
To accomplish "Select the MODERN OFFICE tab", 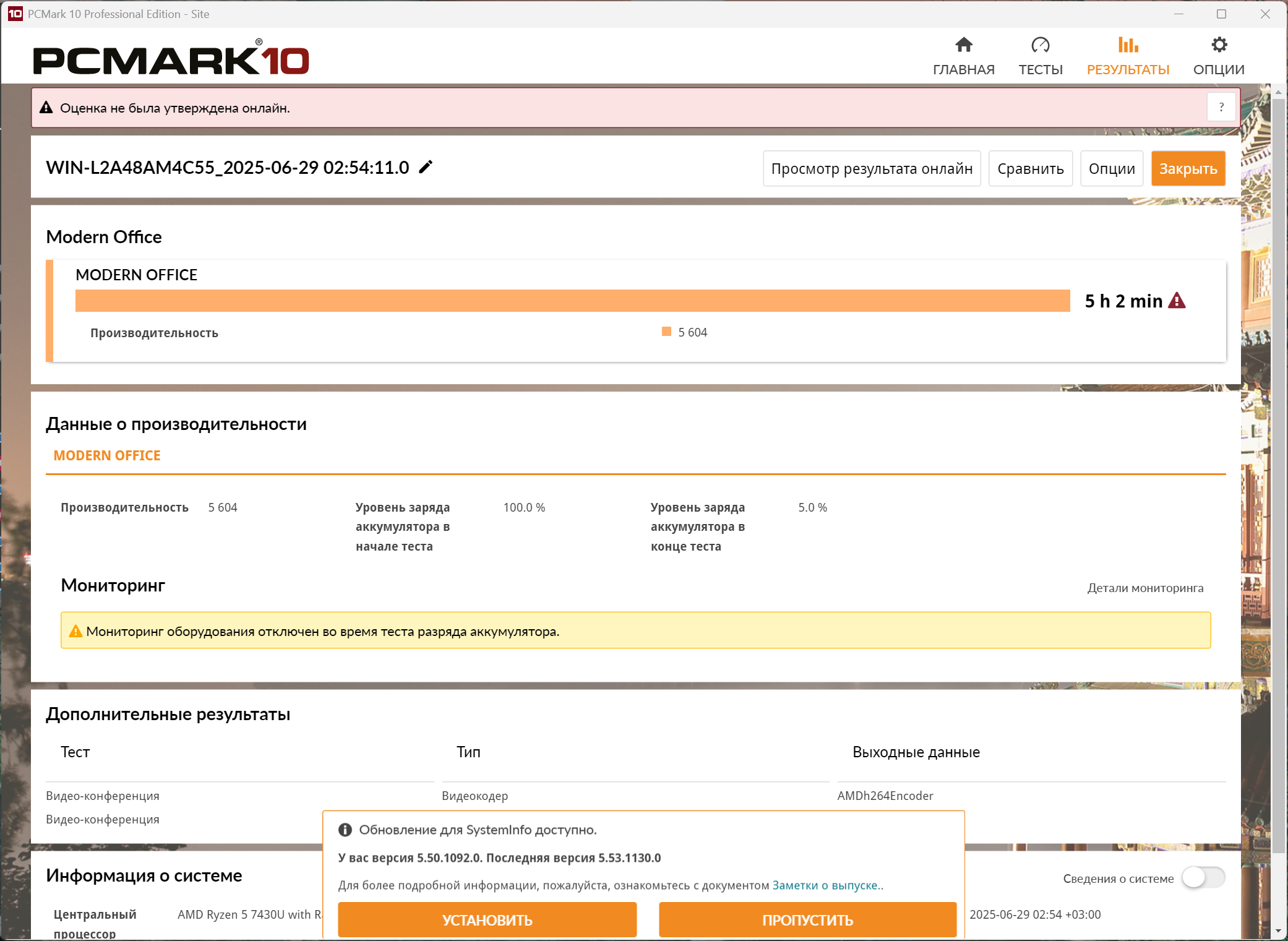I will point(107,455).
